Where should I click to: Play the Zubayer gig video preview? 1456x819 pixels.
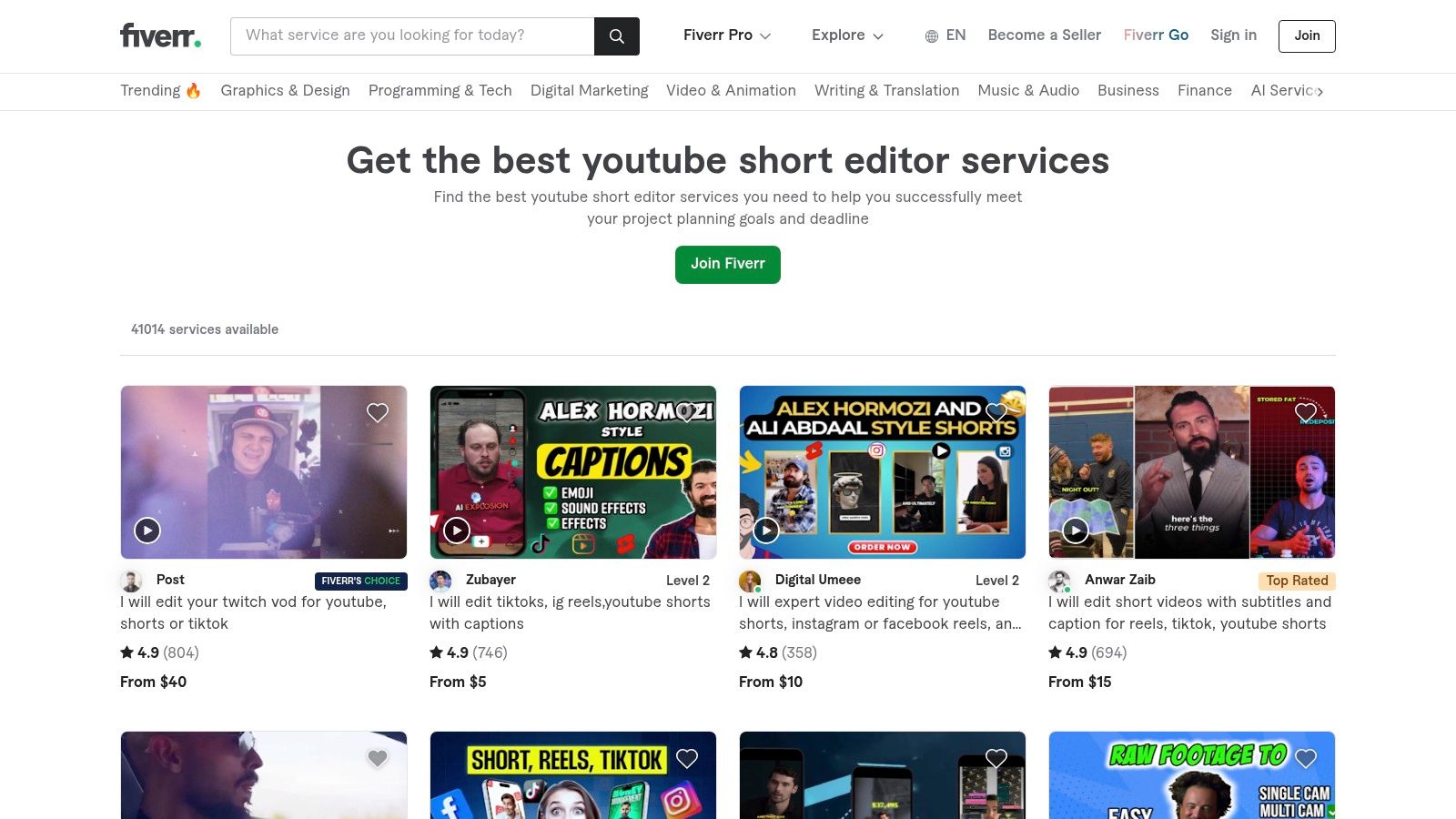pyautogui.click(x=457, y=531)
